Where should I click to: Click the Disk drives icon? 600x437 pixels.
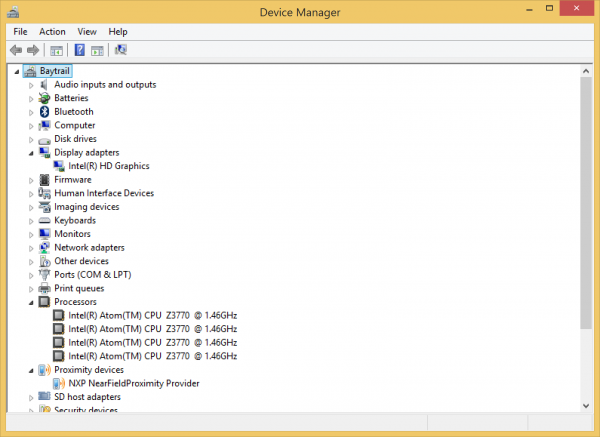pyautogui.click(x=44, y=140)
